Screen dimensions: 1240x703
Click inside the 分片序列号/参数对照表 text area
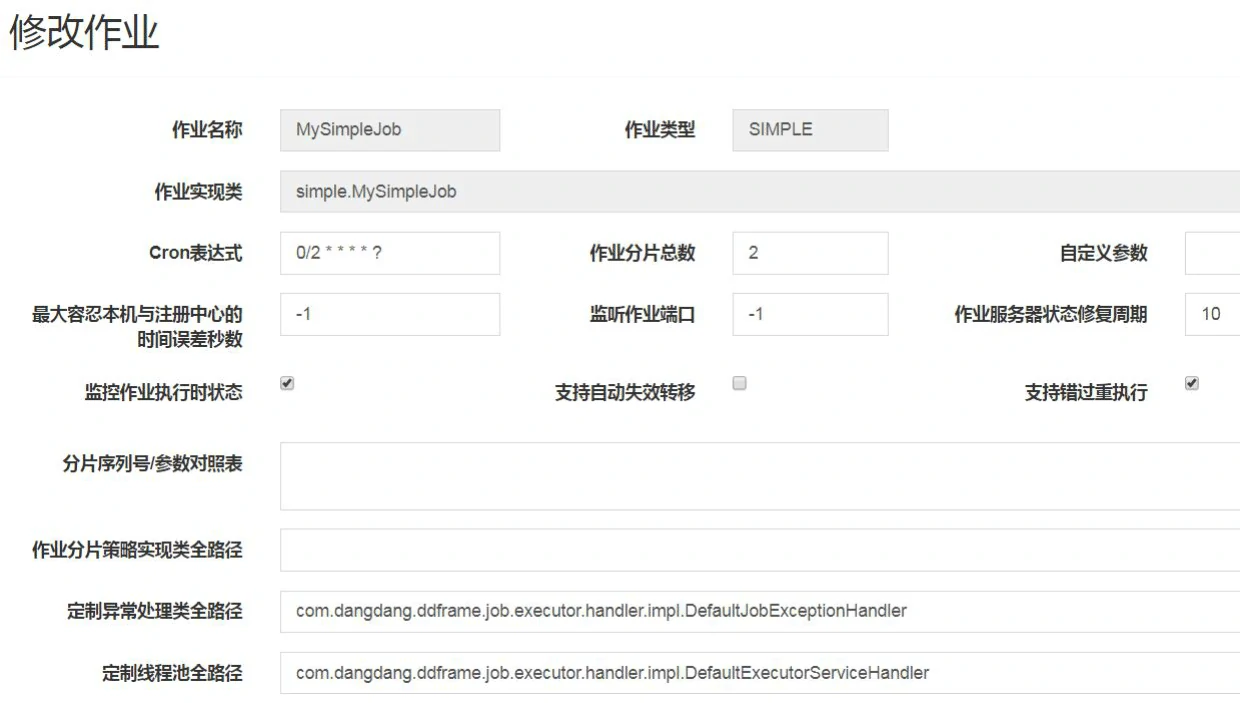point(760,476)
